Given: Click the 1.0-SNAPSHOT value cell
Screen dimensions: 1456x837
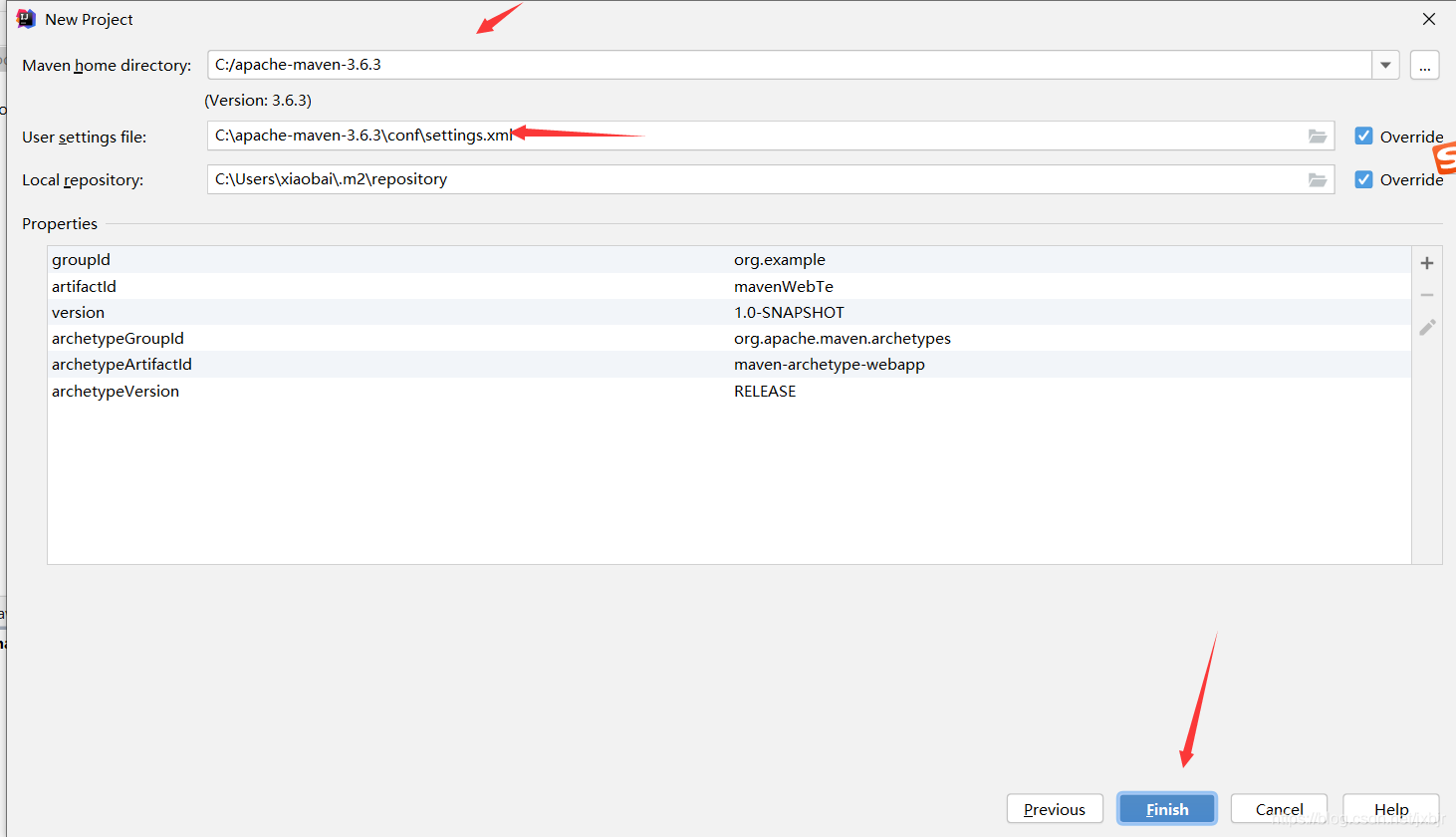Looking at the screenshot, I should [x=789, y=312].
